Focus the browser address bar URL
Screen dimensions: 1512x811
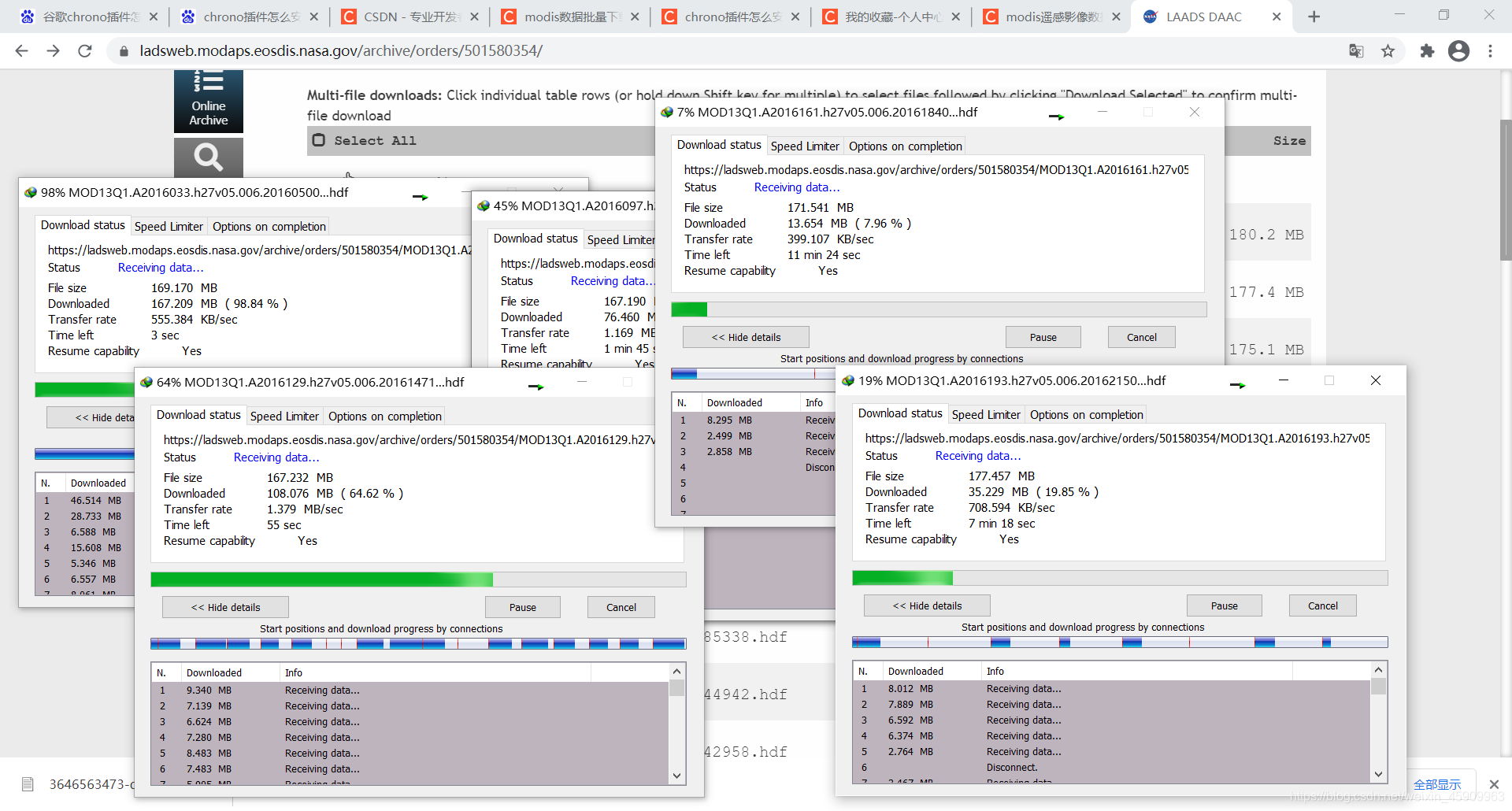(341, 51)
